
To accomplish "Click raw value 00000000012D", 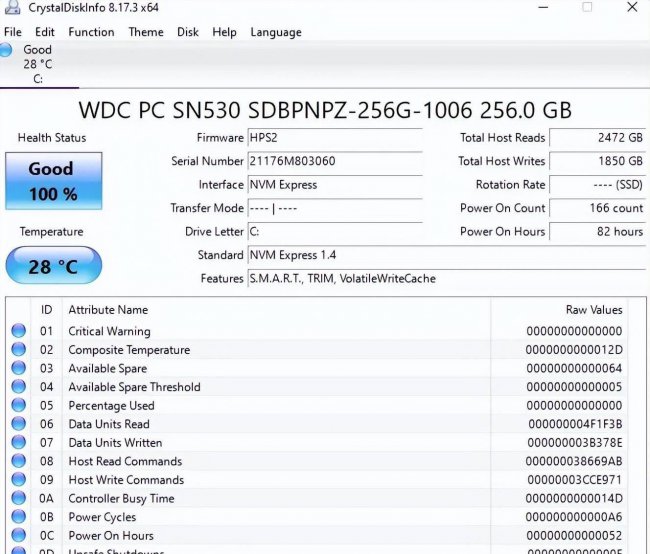I will [574, 350].
